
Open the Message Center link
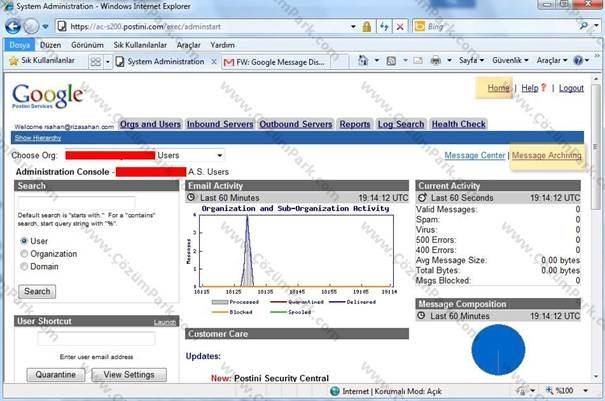[x=475, y=155]
